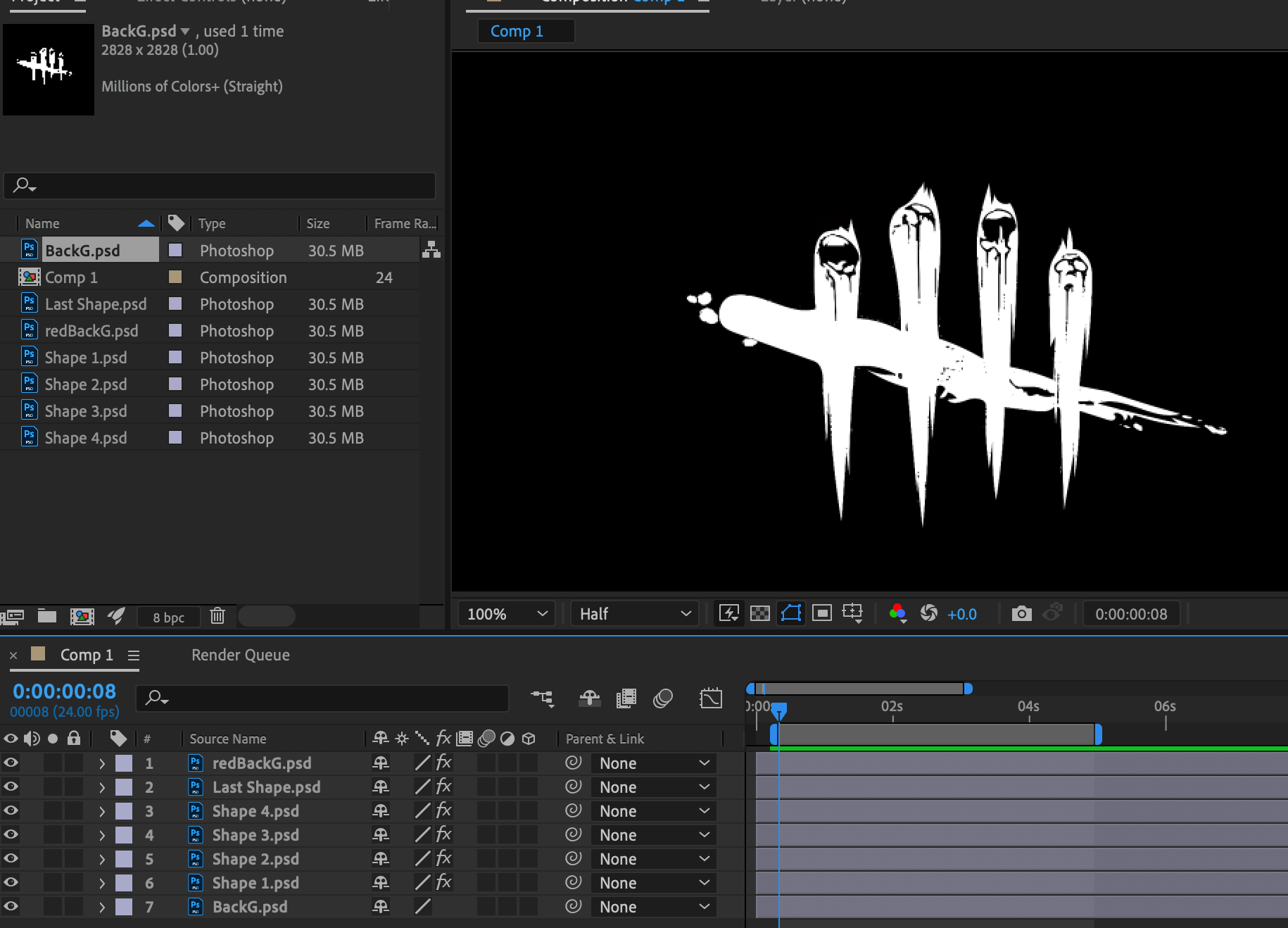The image size is (1288, 928).
Task: Delete selected item with trash icon
Action: [x=217, y=616]
